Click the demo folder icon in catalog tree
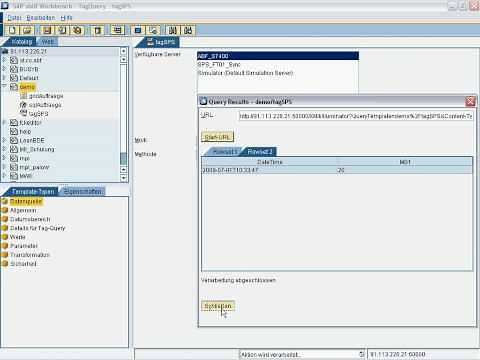The image size is (480, 360). (14, 87)
